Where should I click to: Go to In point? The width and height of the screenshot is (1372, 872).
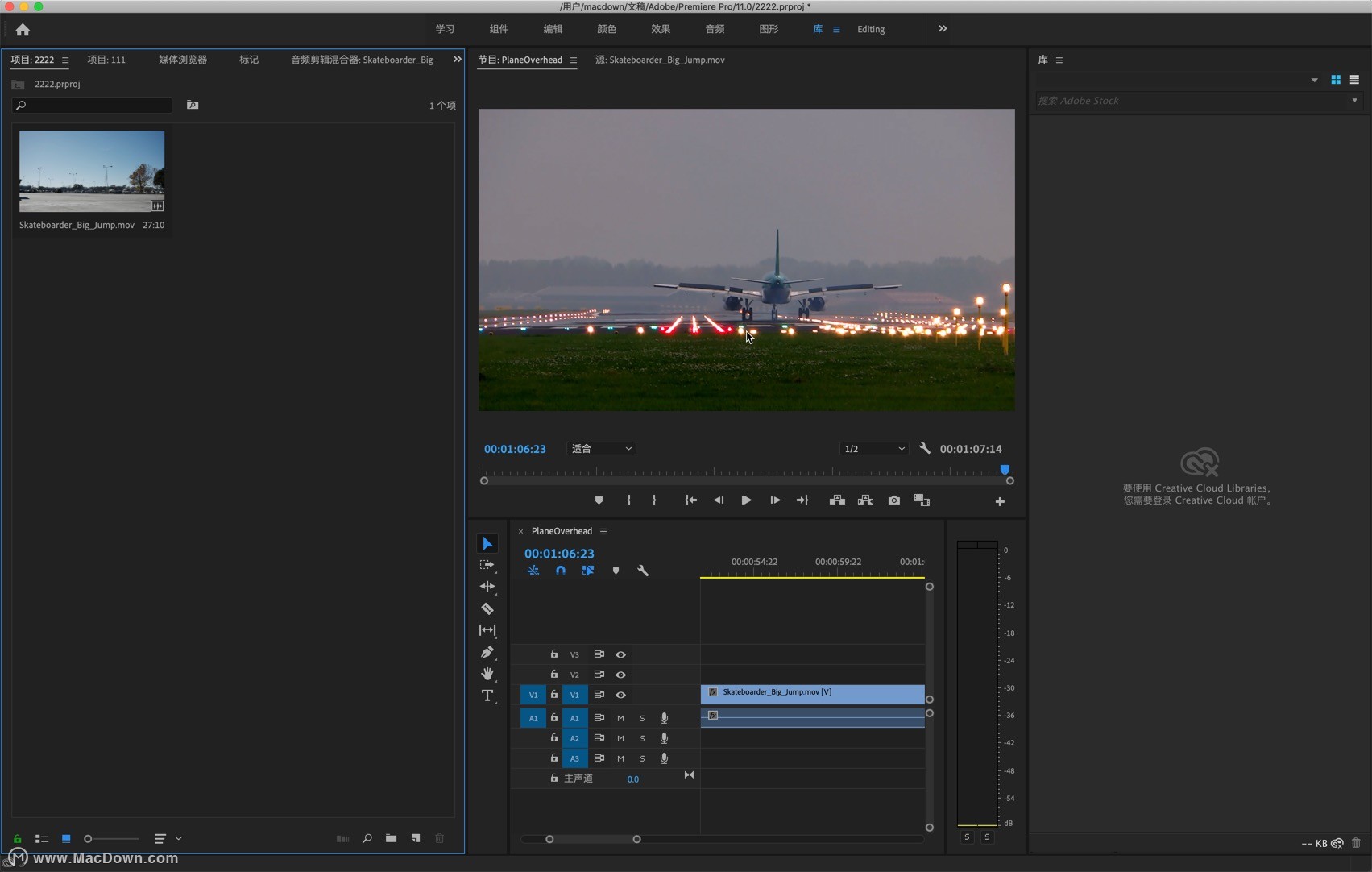tap(690, 500)
